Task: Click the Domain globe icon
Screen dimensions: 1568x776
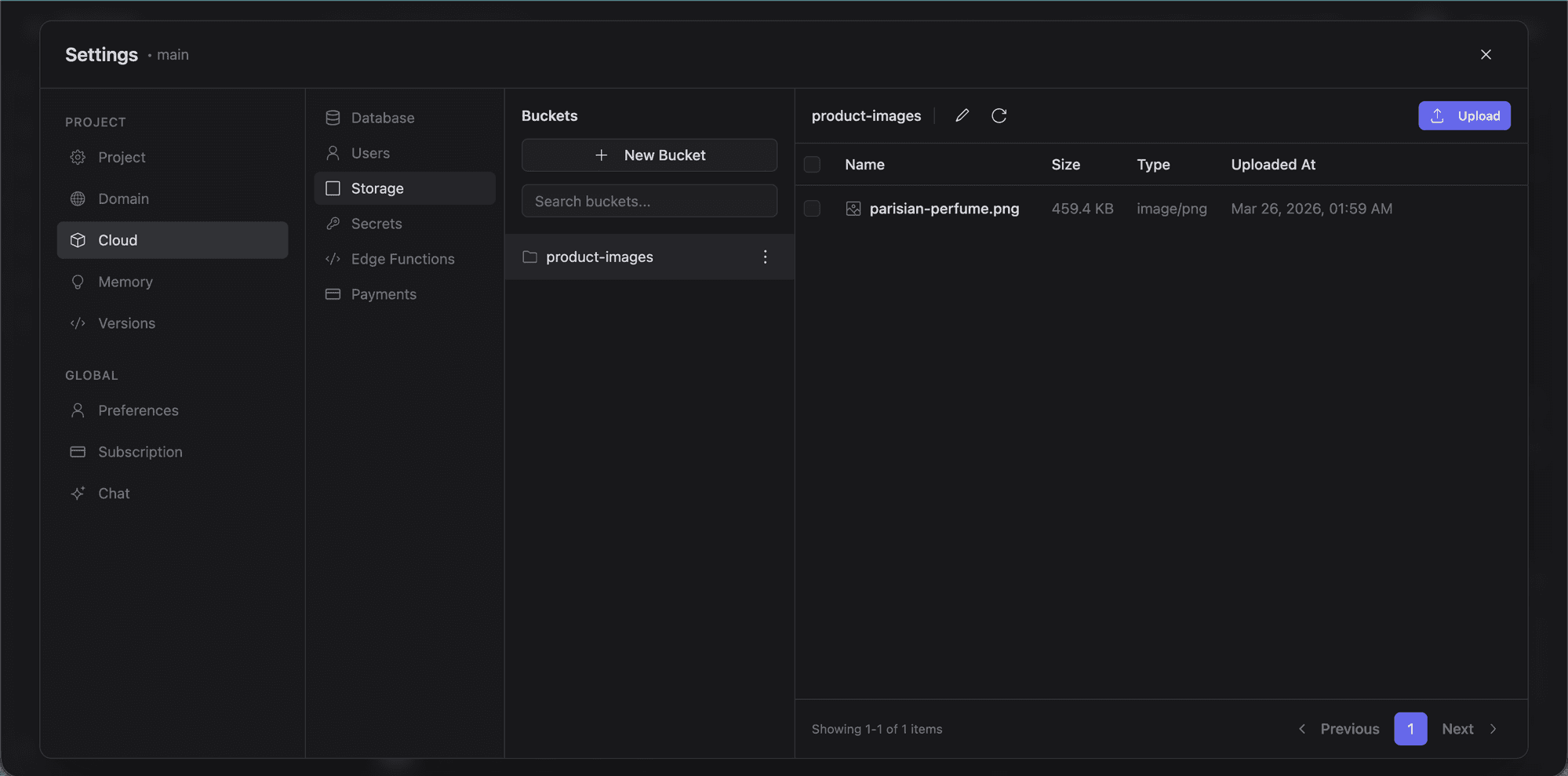Action: pyautogui.click(x=78, y=199)
